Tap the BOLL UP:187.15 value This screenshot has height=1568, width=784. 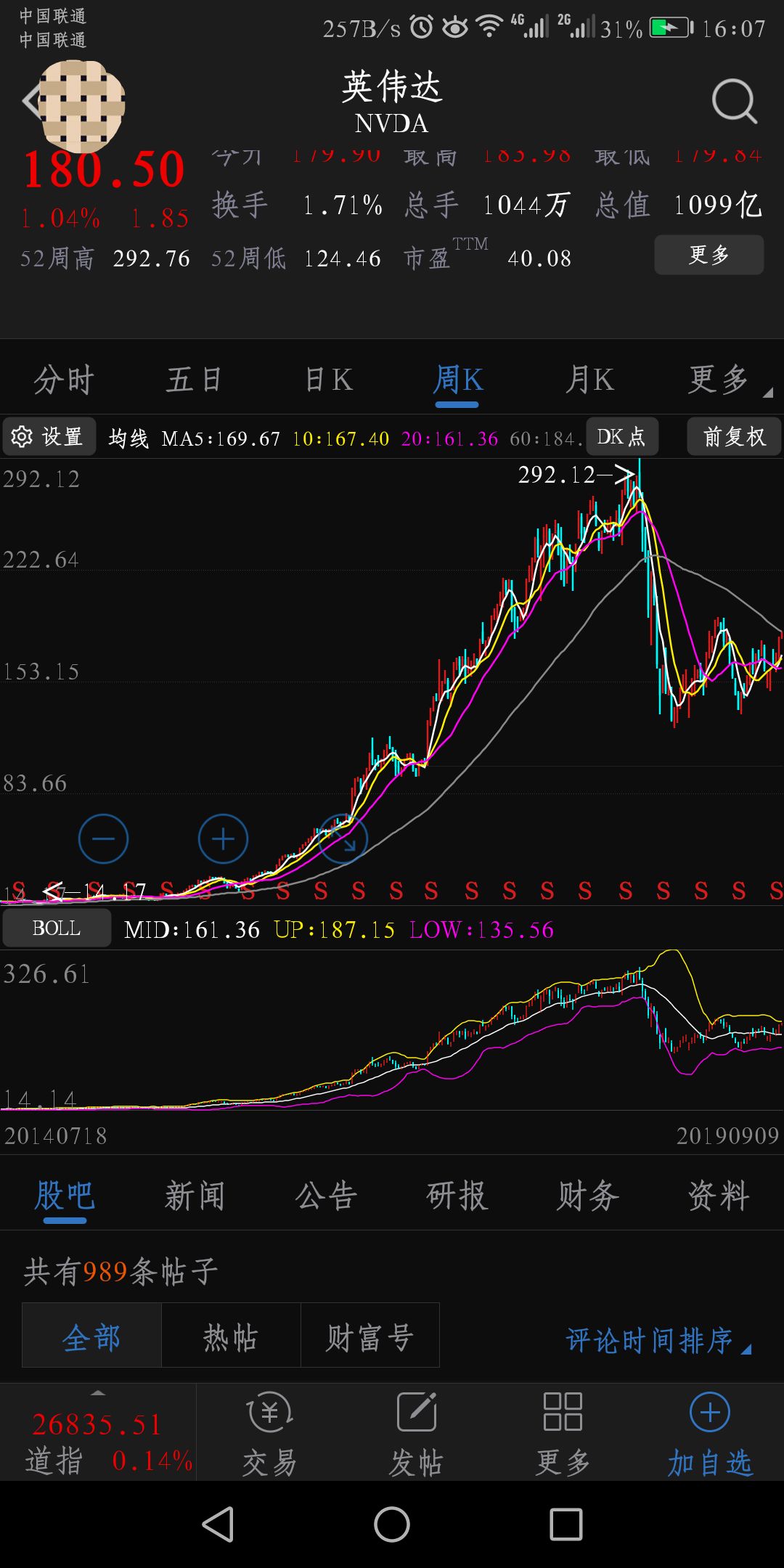point(335,930)
